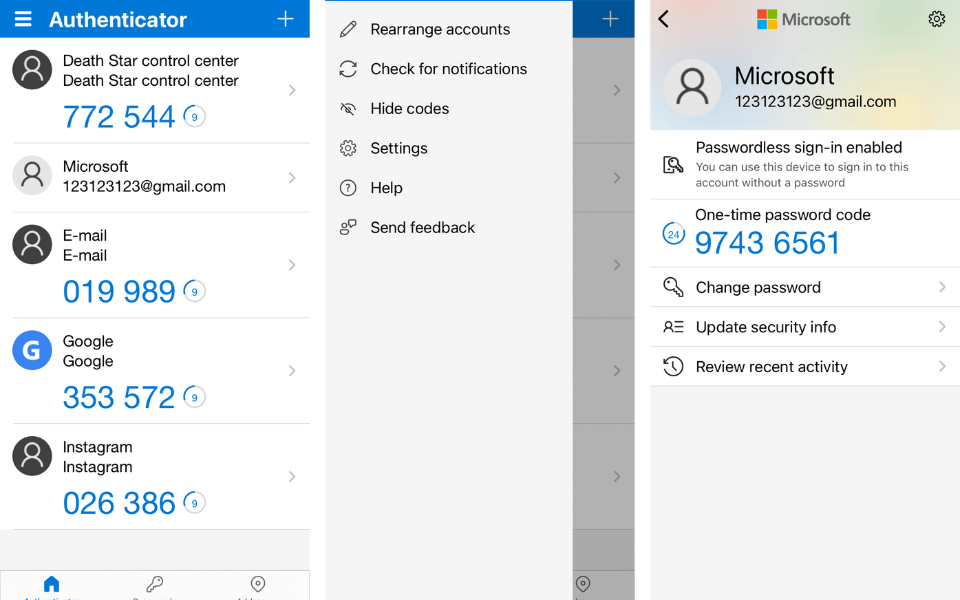Viewport: 960px width, 600px height.
Task: Select the Authenticator home tab icon
Action: point(52,583)
